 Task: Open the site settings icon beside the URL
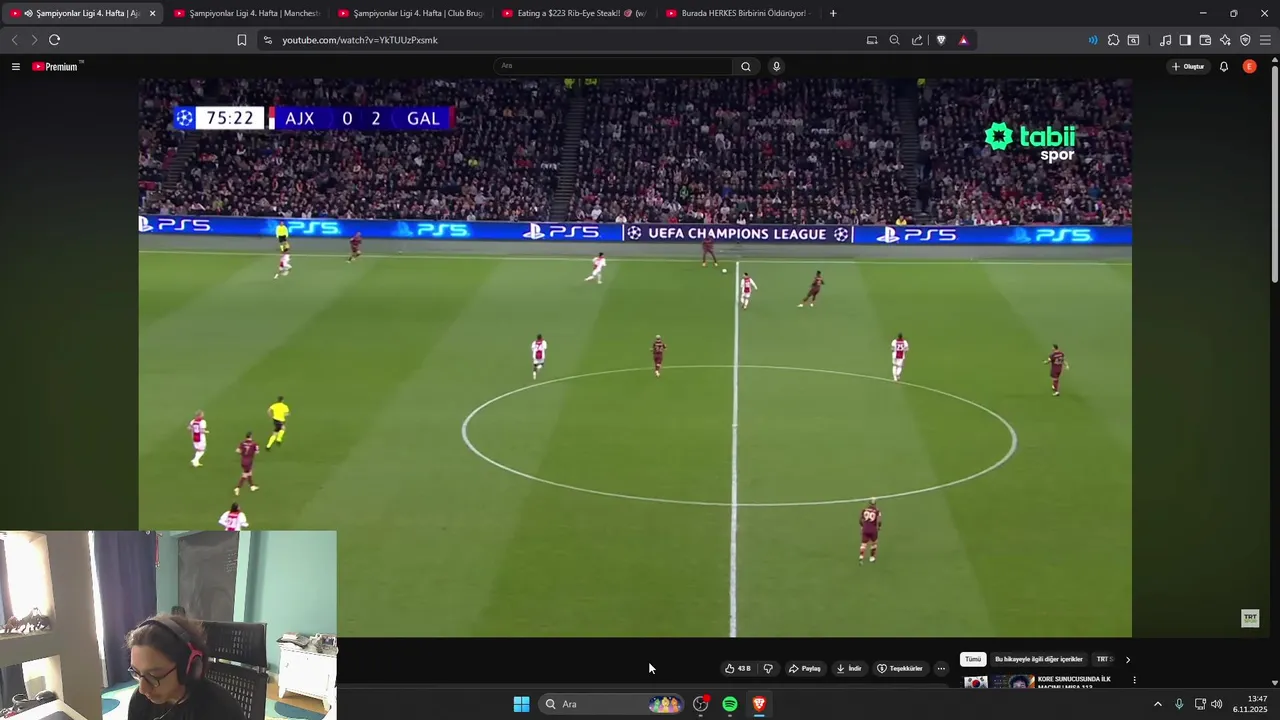click(x=267, y=40)
